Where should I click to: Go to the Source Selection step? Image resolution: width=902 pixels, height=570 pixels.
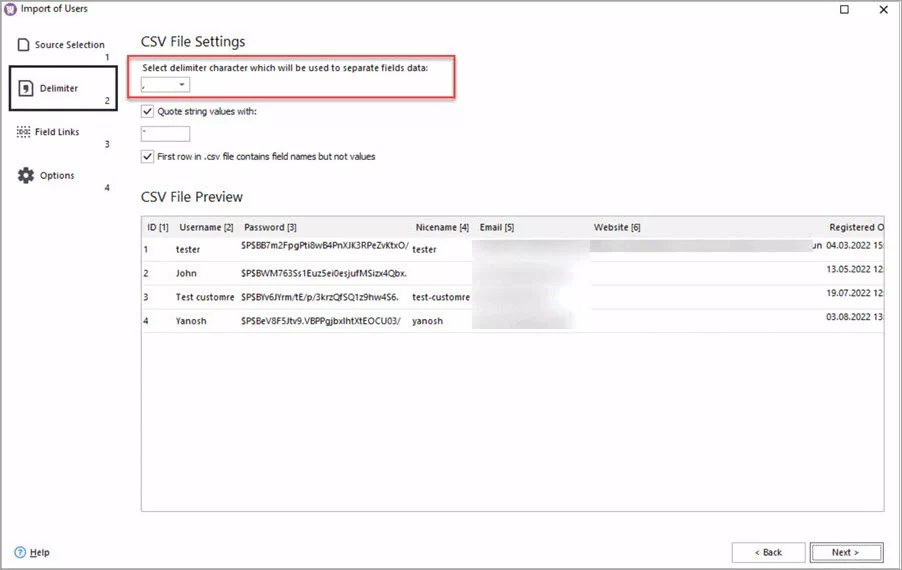(x=69, y=45)
